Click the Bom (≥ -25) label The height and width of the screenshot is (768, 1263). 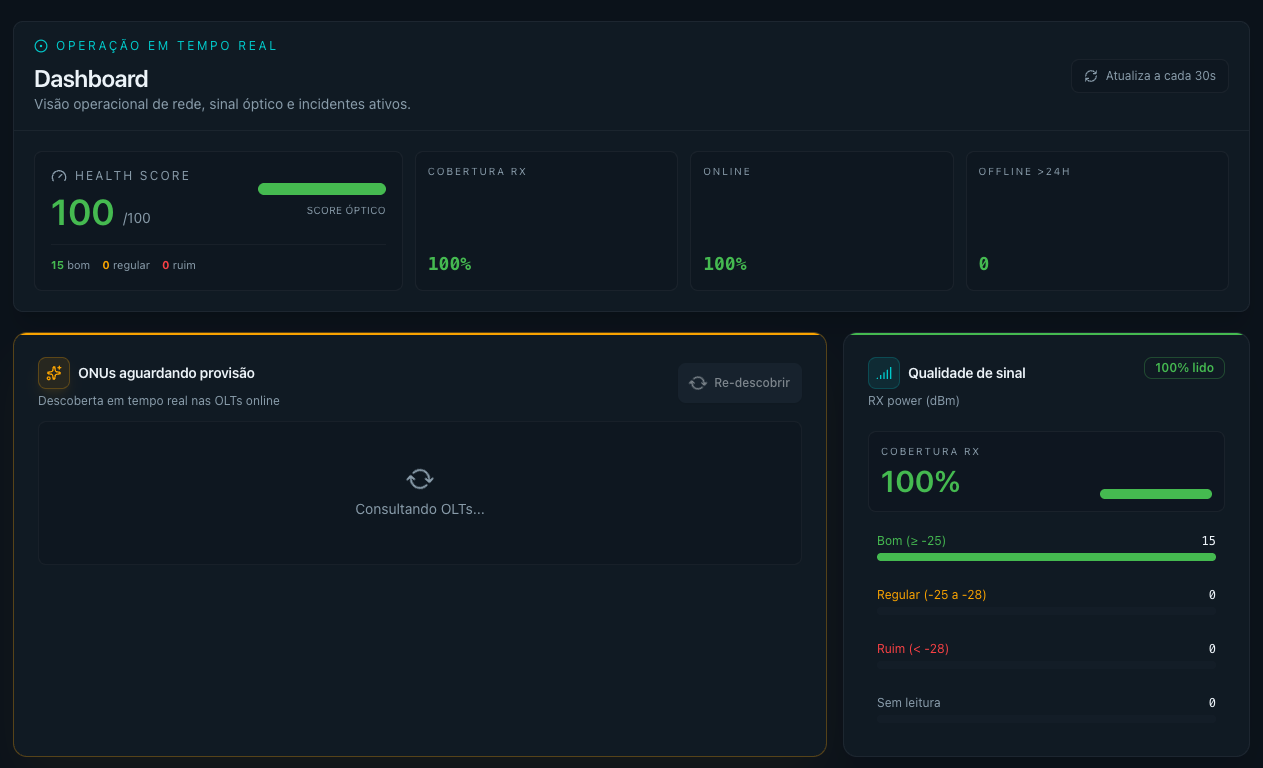pos(911,541)
